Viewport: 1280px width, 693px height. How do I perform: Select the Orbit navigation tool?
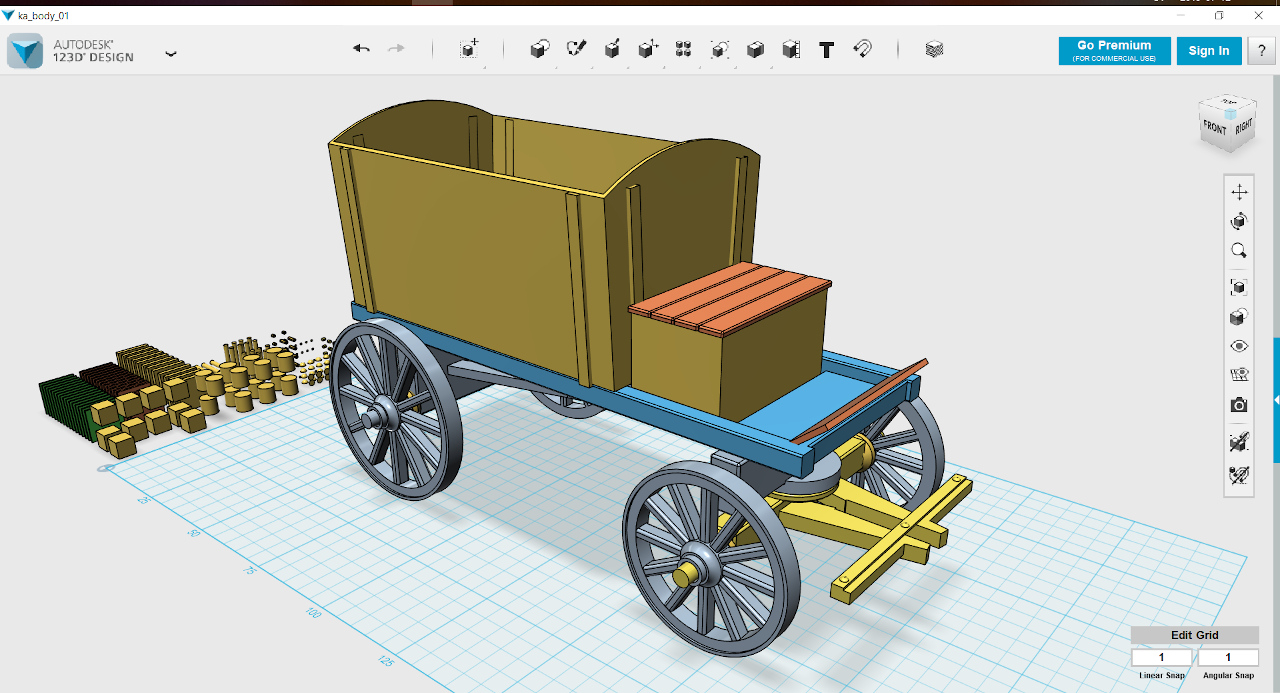(x=1239, y=221)
